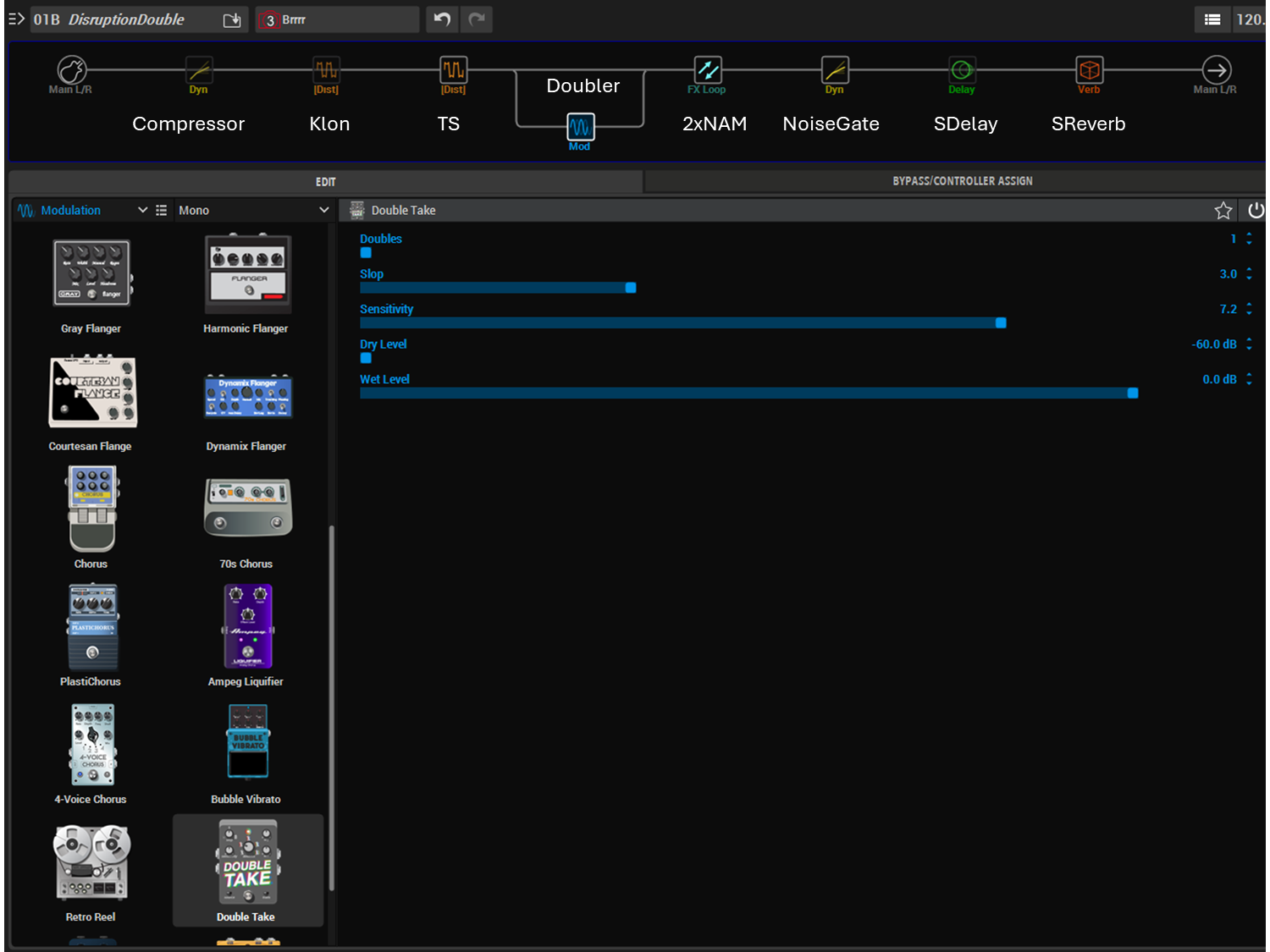This screenshot has width=1270, height=952.
Task: Click the Sensitivity slider handle
Action: click(1001, 322)
